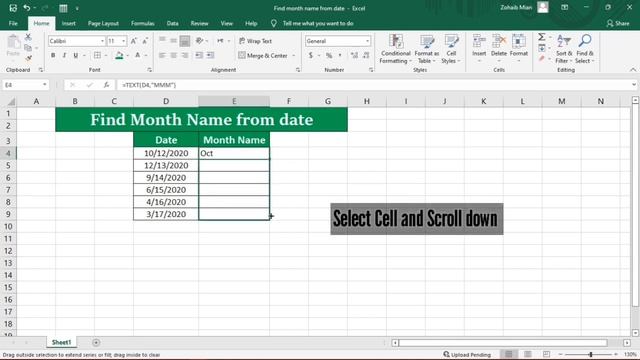
Task: Click the Share button
Action: point(618,23)
